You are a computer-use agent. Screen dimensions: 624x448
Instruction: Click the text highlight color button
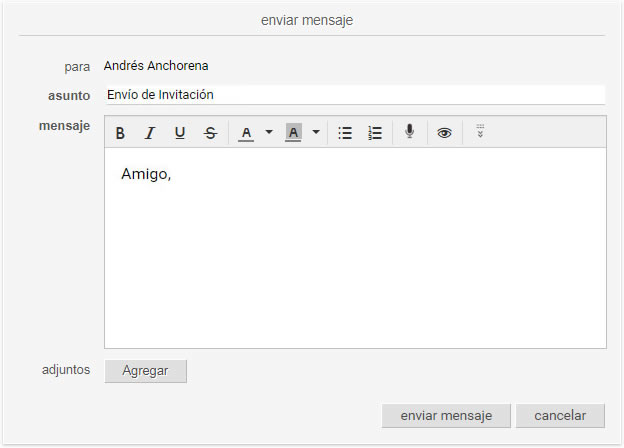[293, 132]
